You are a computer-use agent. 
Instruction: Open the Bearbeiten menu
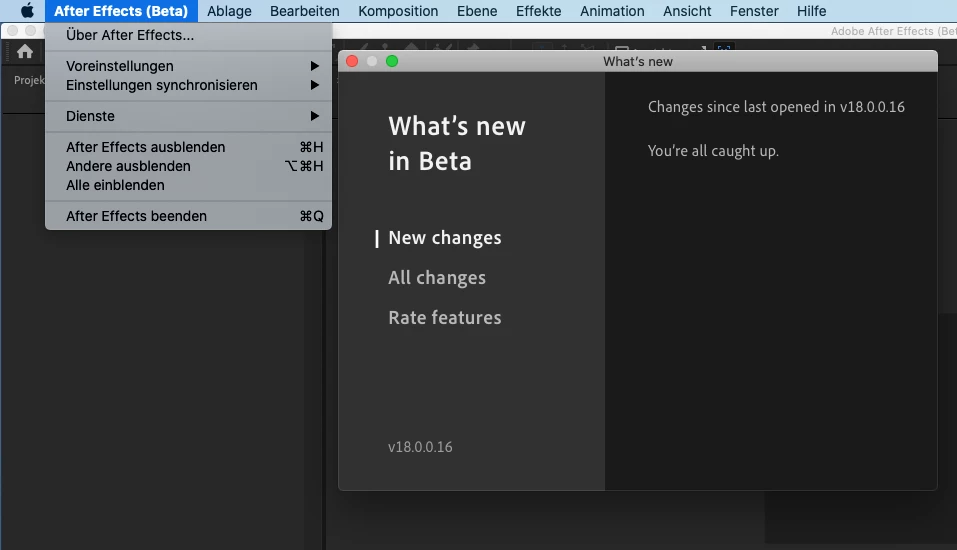(305, 11)
